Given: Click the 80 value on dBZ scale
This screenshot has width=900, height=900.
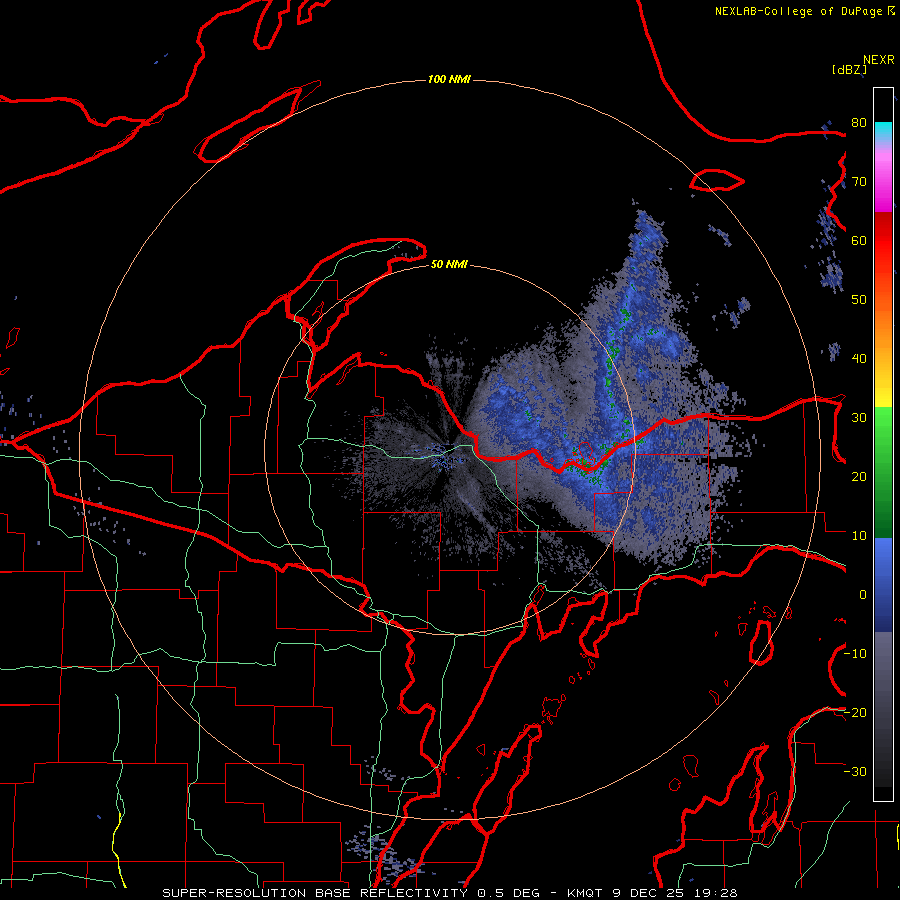Looking at the screenshot, I should [859, 123].
